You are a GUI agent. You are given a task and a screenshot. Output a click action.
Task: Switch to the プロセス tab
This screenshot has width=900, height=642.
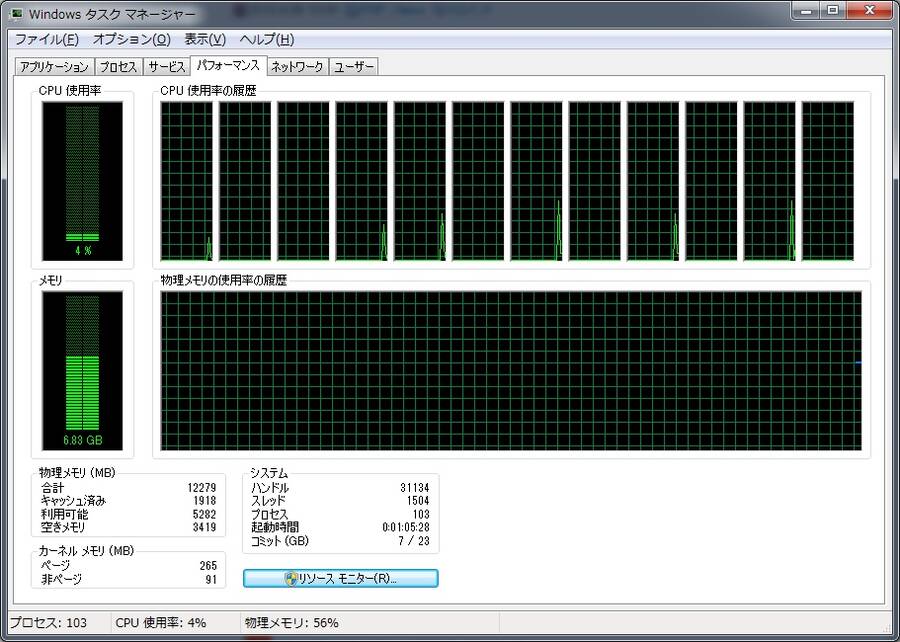pos(118,66)
